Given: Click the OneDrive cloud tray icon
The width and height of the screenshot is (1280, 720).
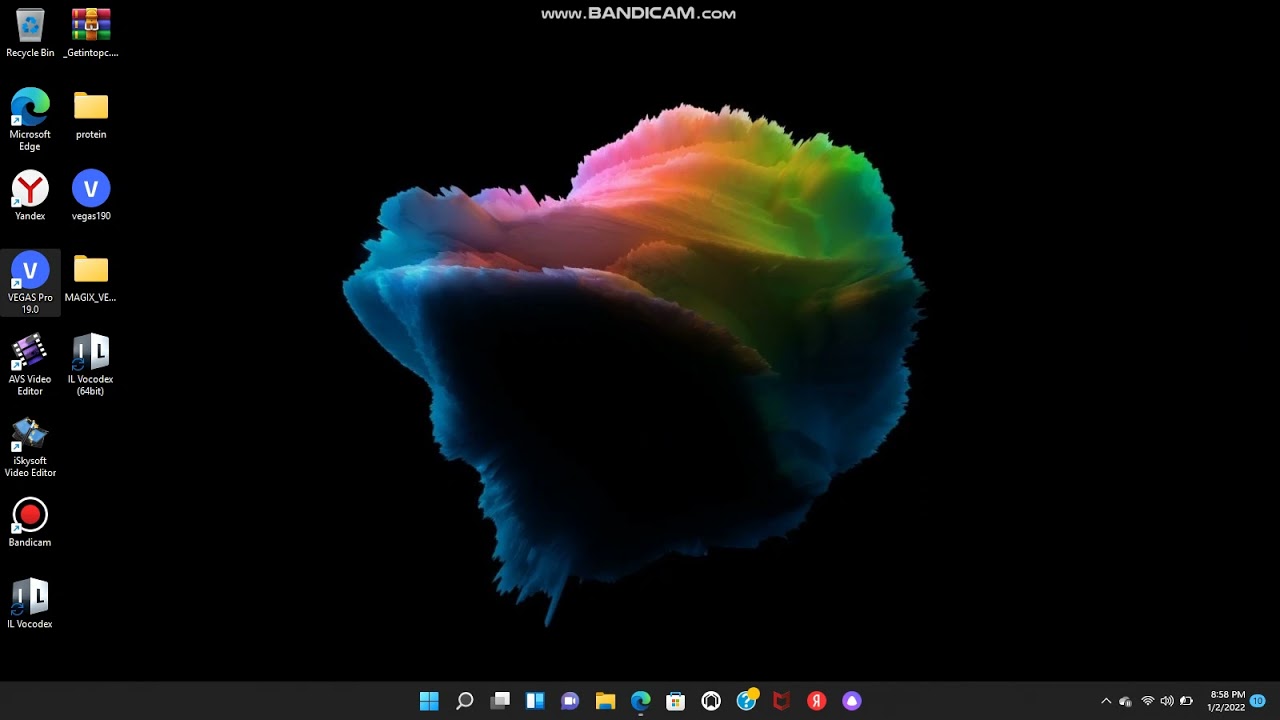Looking at the screenshot, I should [x=1126, y=701].
